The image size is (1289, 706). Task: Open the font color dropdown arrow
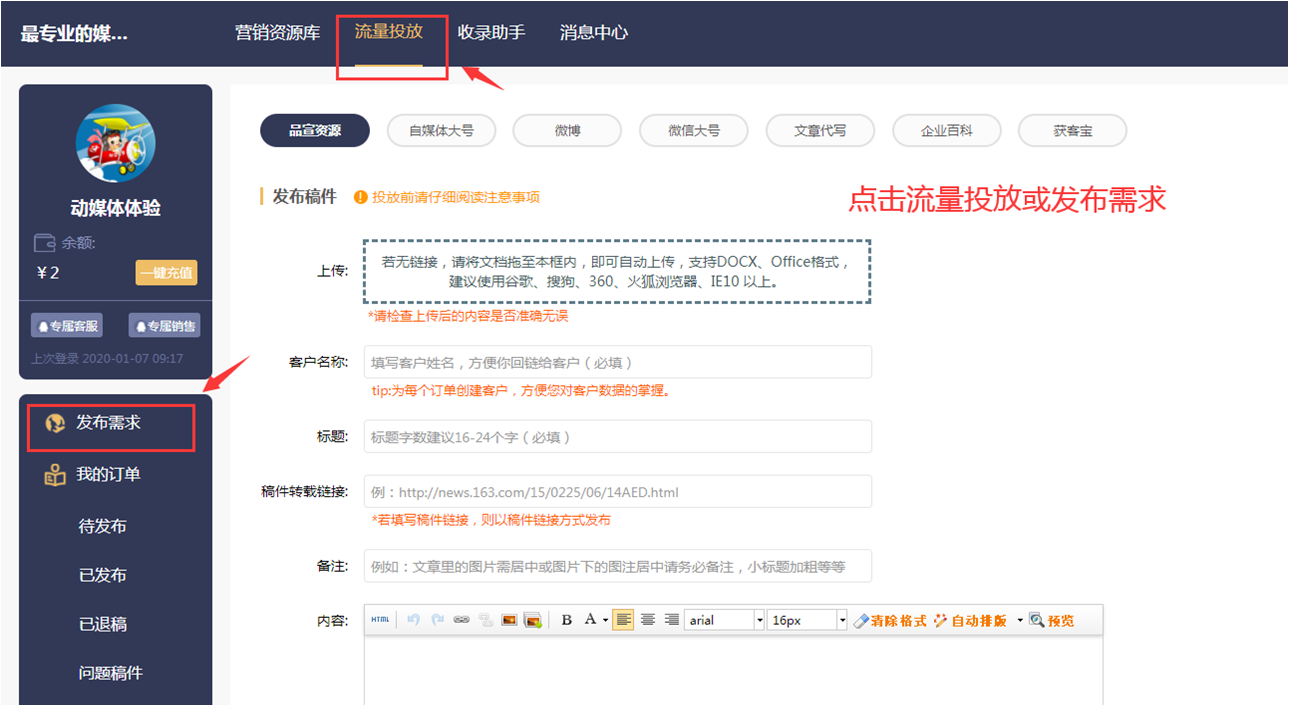pos(605,620)
